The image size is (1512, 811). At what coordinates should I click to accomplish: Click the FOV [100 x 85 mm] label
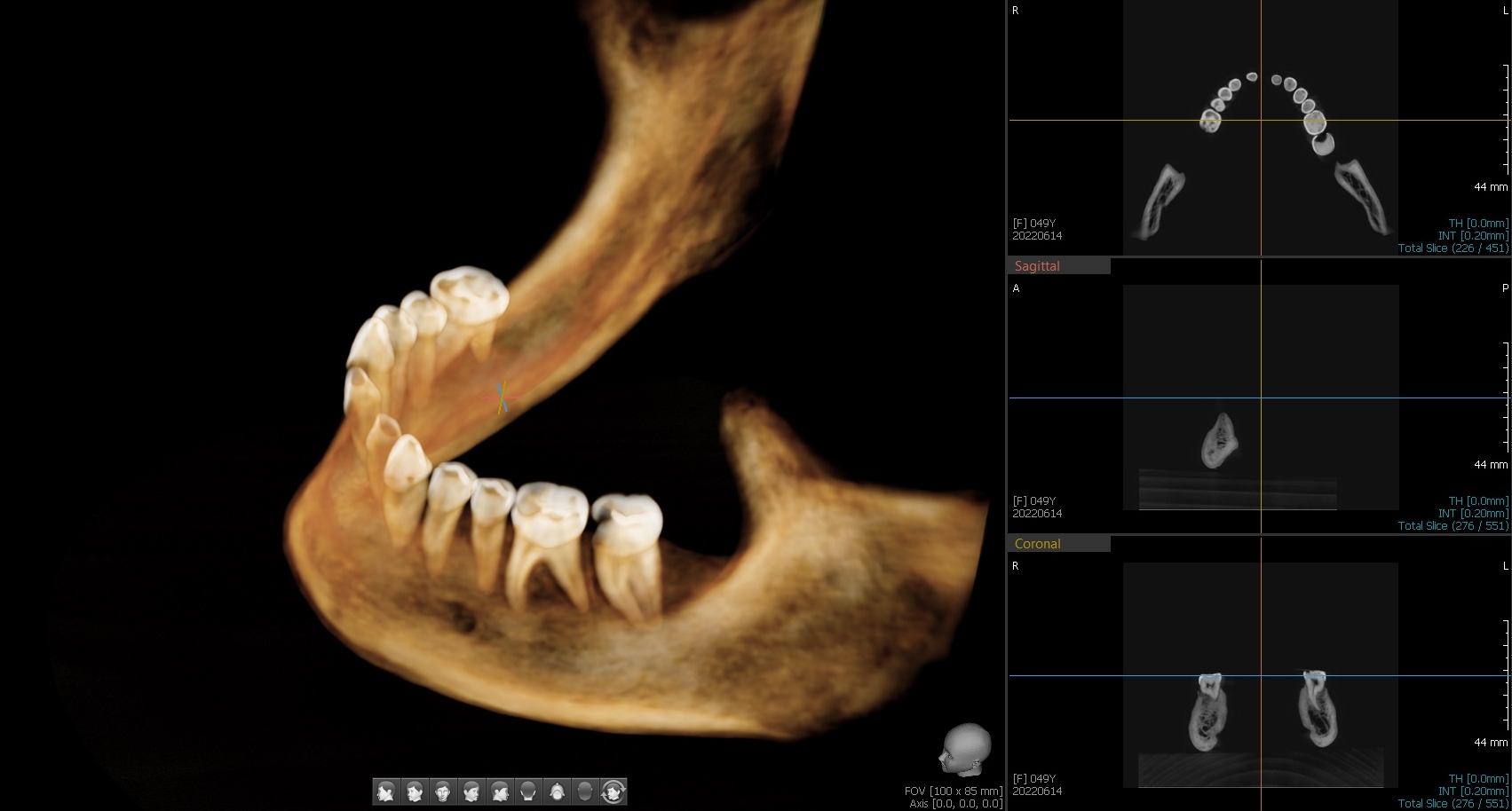pyautogui.click(x=953, y=791)
